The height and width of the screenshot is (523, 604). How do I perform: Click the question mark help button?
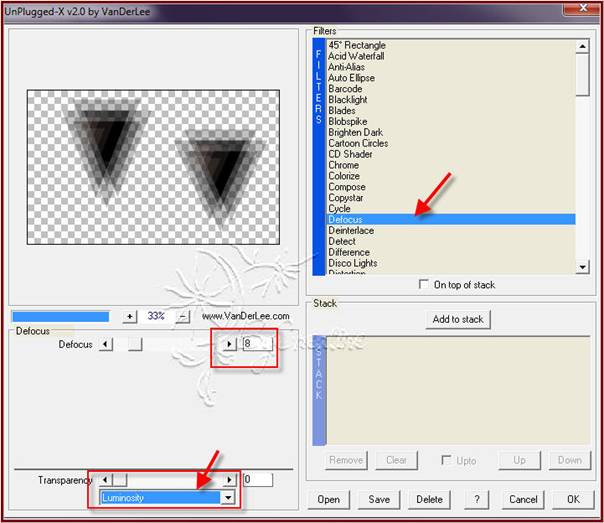[x=478, y=499]
